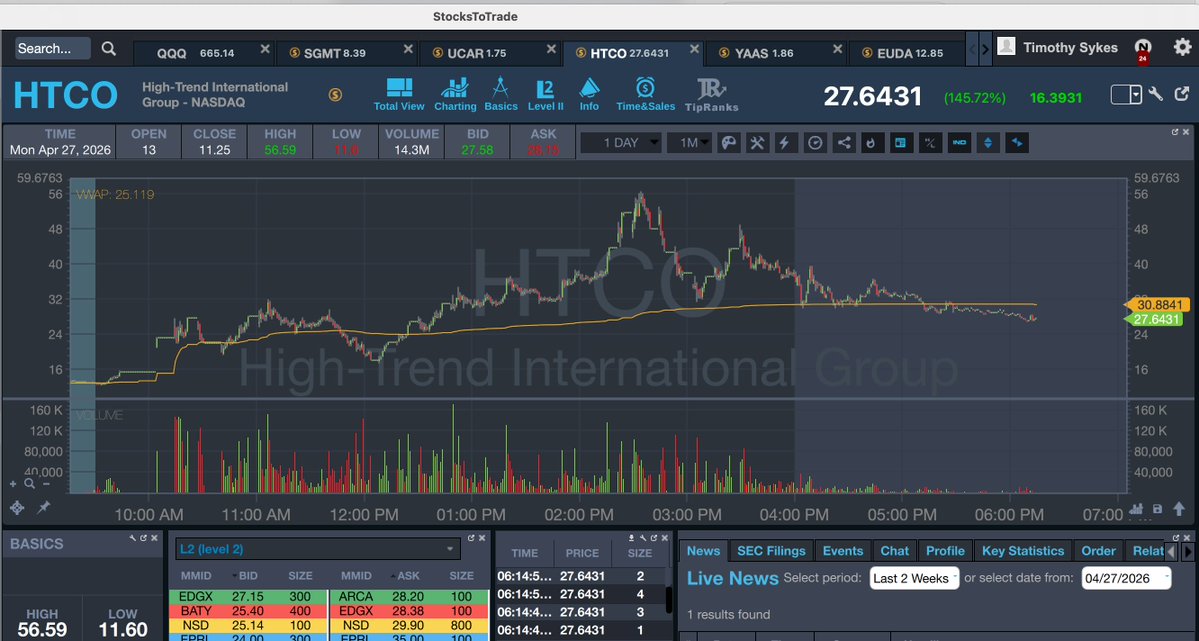Click the bar chart icon under chart
The height and width of the screenshot is (641, 1199).
[1136, 509]
